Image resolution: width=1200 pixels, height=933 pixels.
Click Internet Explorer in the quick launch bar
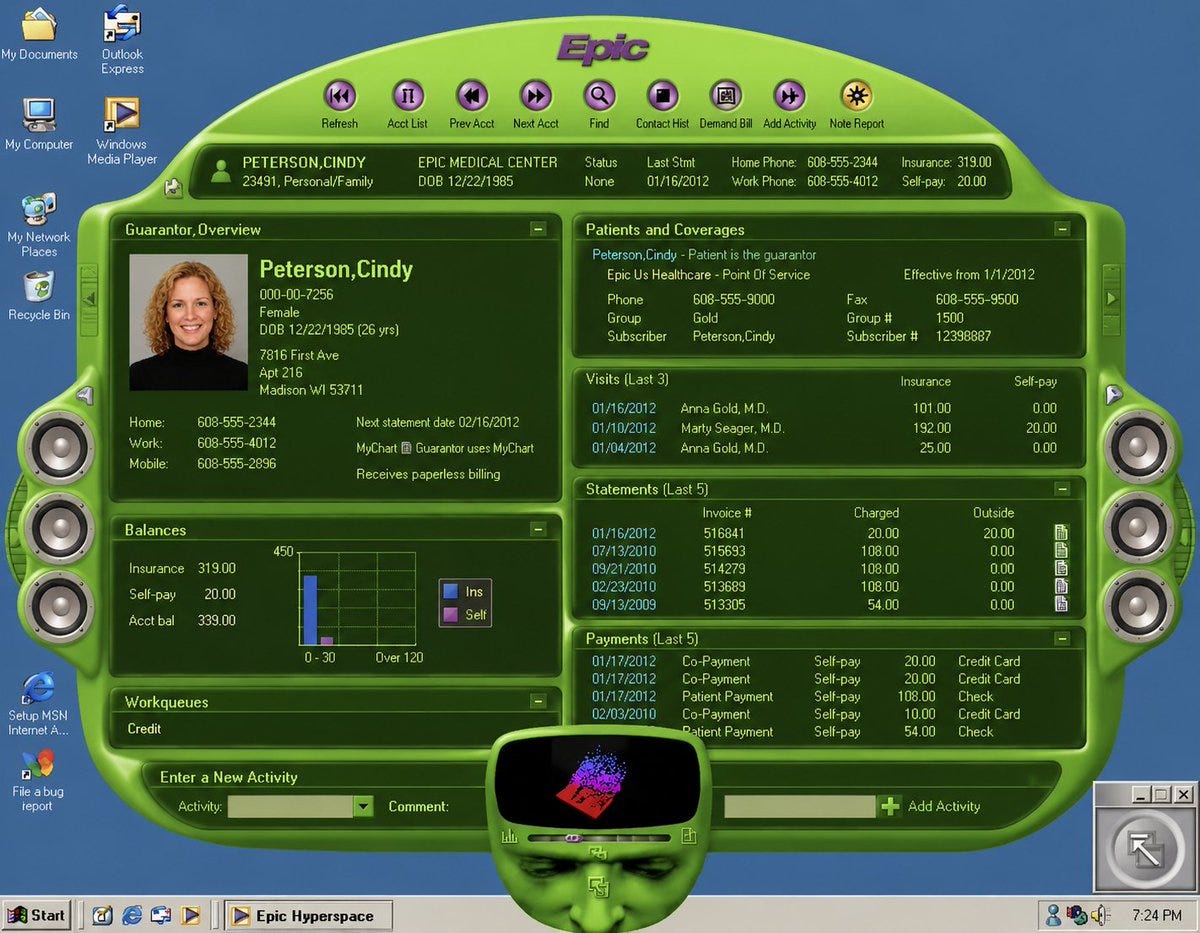131,915
